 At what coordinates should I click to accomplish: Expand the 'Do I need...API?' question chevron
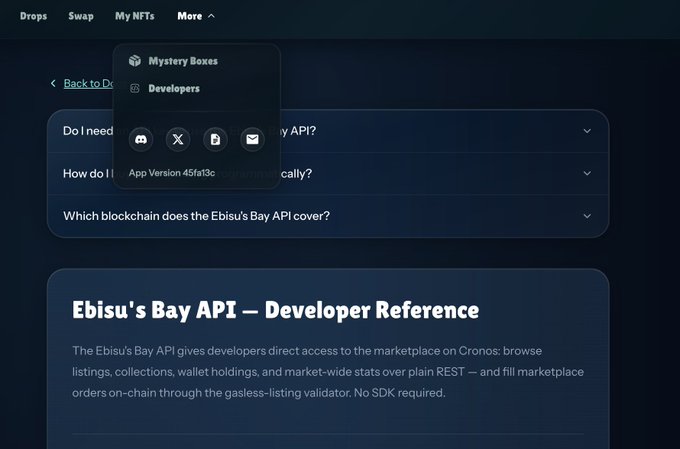click(587, 131)
